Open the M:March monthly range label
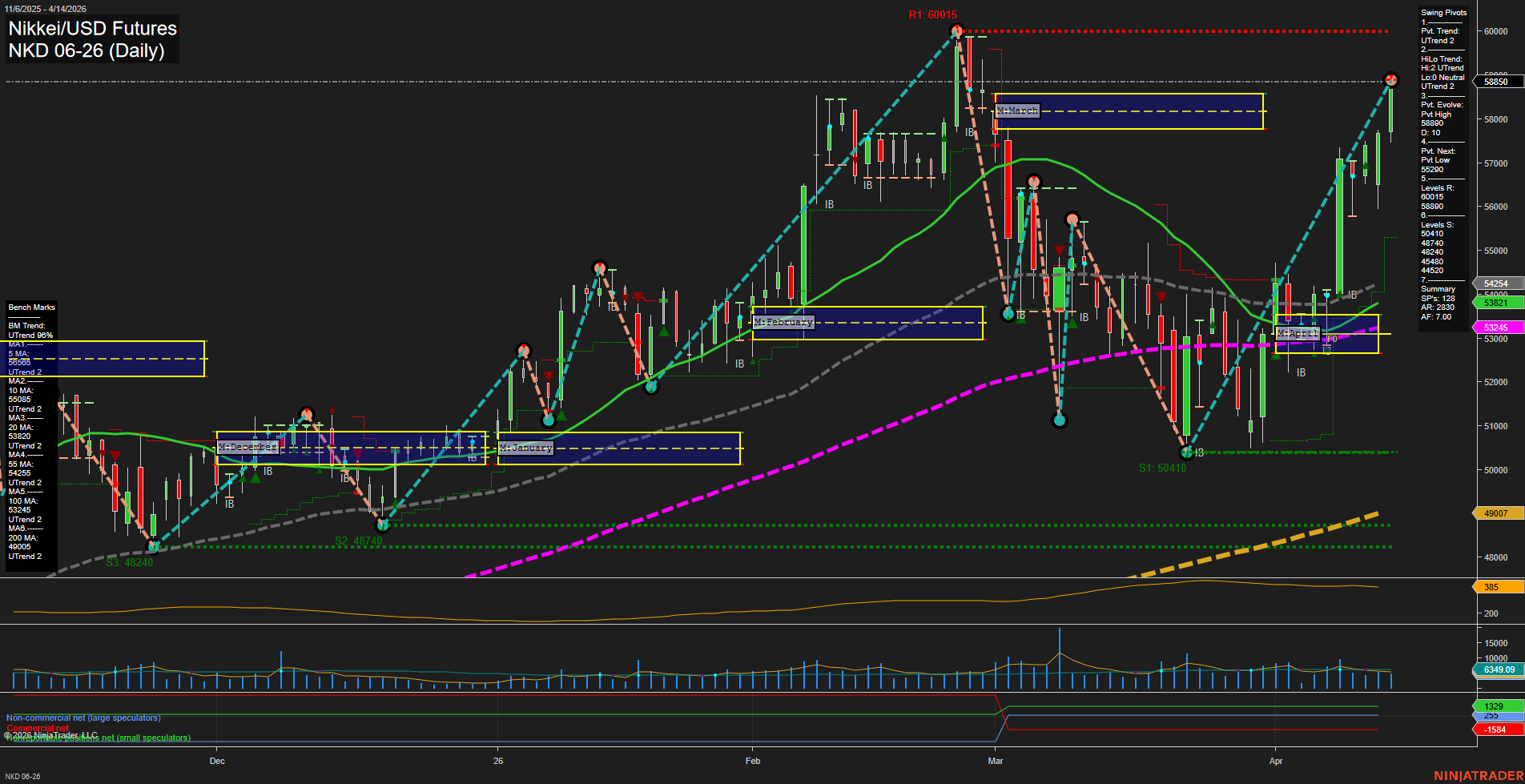1525x784 pixels. coord(1016,110)
